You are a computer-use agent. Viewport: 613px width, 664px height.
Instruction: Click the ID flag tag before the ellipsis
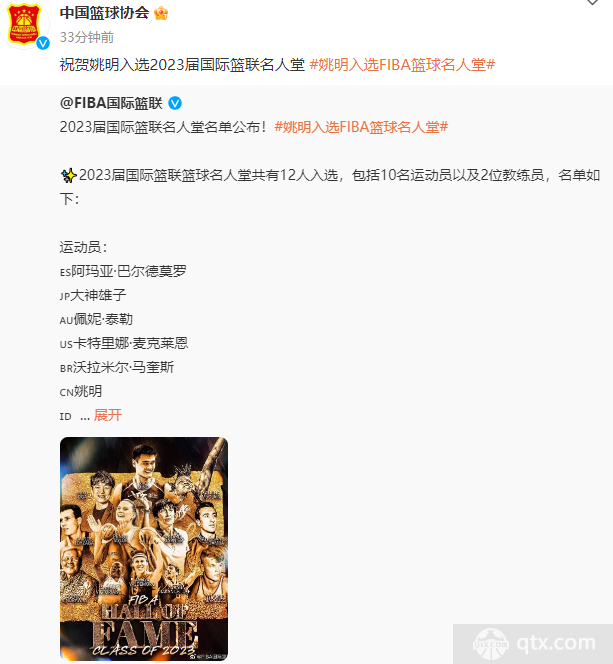(x=66, y=417)
